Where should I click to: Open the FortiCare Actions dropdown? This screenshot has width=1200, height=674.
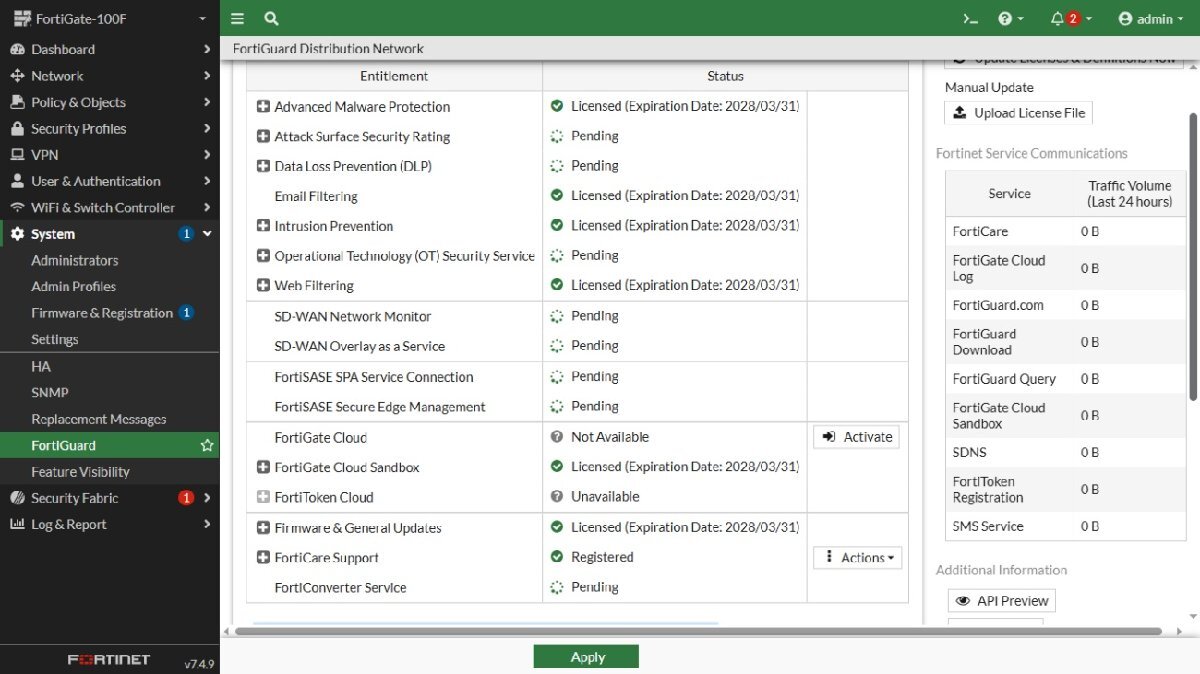[x=858, y=558]
